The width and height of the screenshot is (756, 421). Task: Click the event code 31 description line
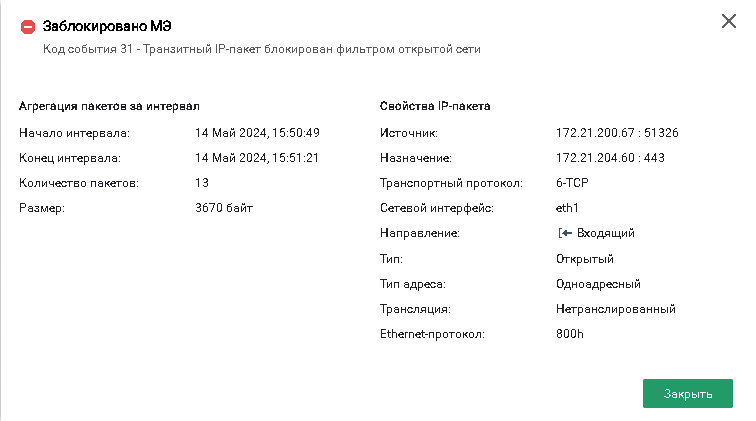262,49
